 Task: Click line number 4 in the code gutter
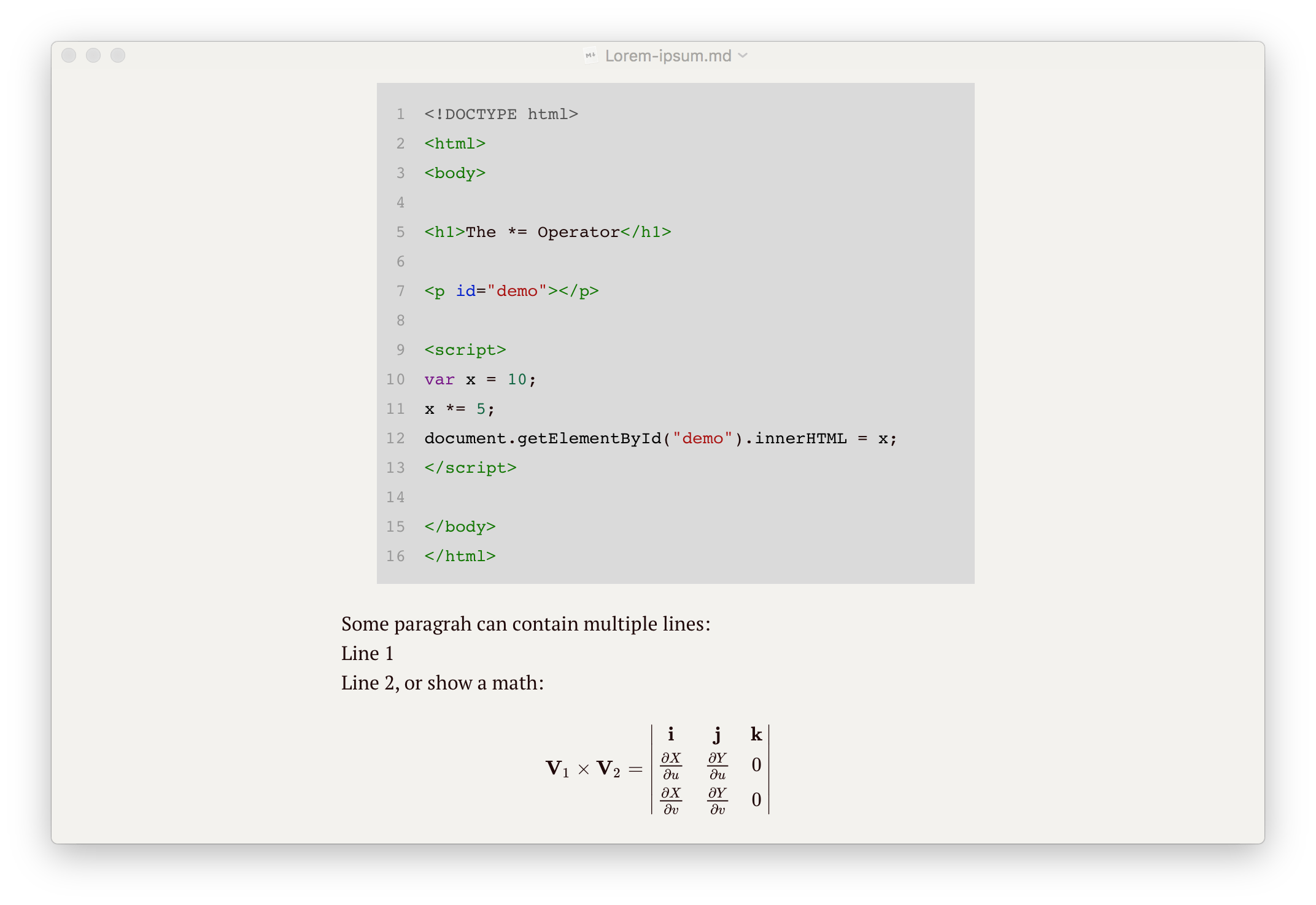(400, 203)
